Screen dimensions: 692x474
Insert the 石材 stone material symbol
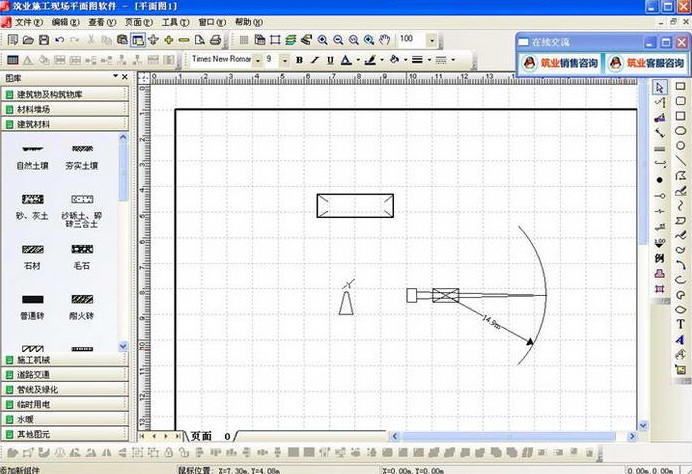click(32, 257)
